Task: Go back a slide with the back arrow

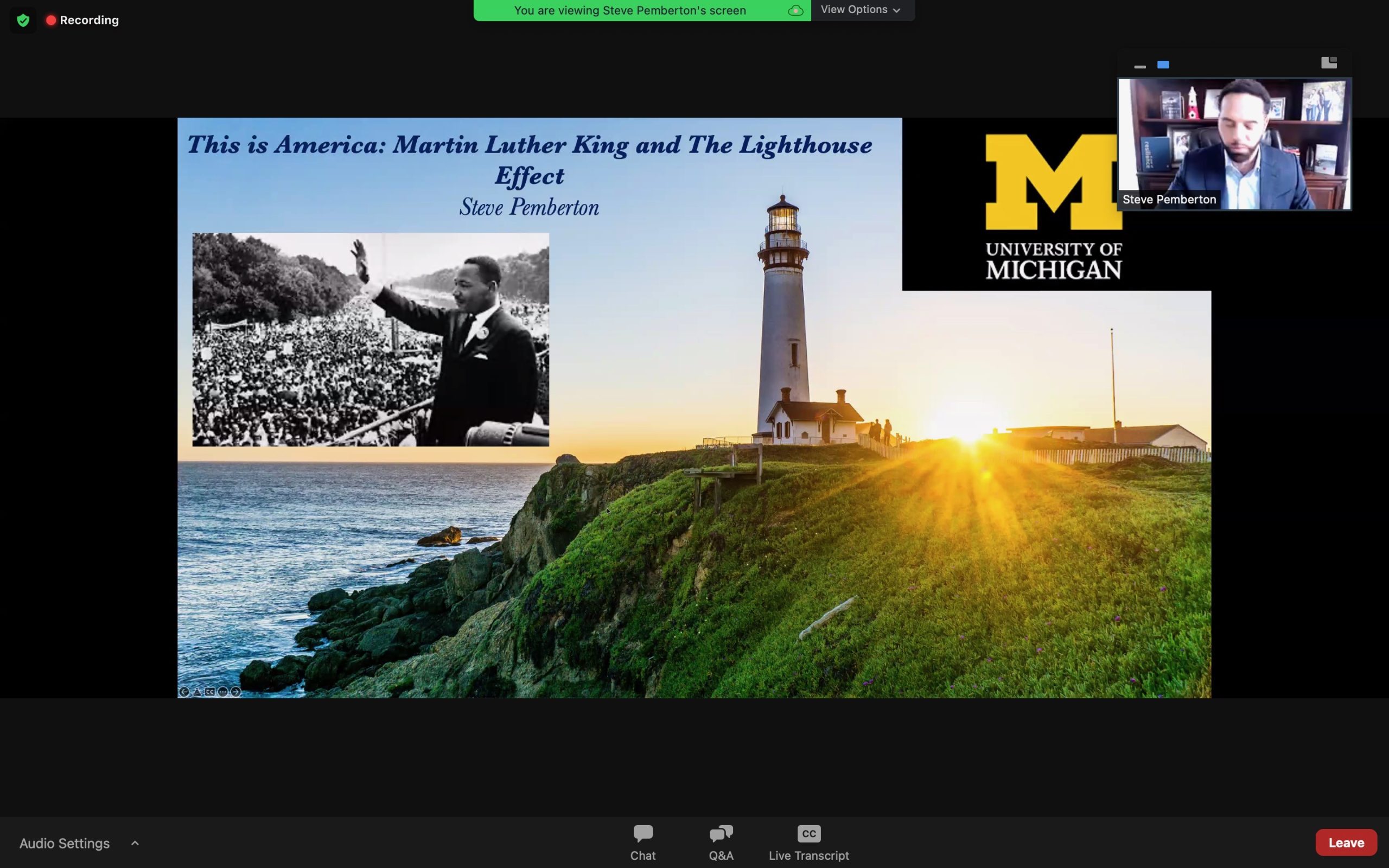Action: point(184,692)
